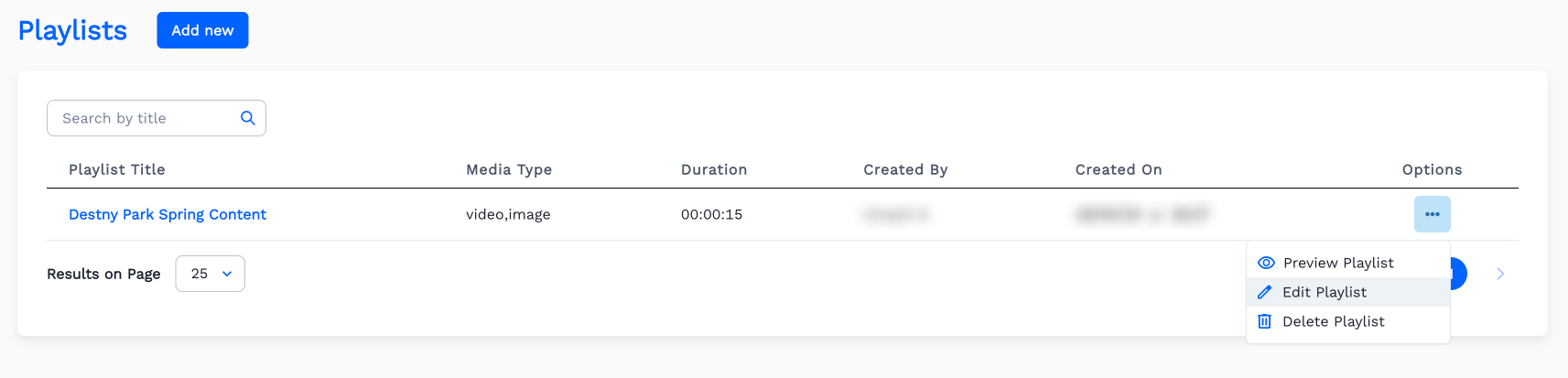The height and width of the screenshot is (378, 1568).
Task: Open the three-dot options button
Action: coord(1432,214)
